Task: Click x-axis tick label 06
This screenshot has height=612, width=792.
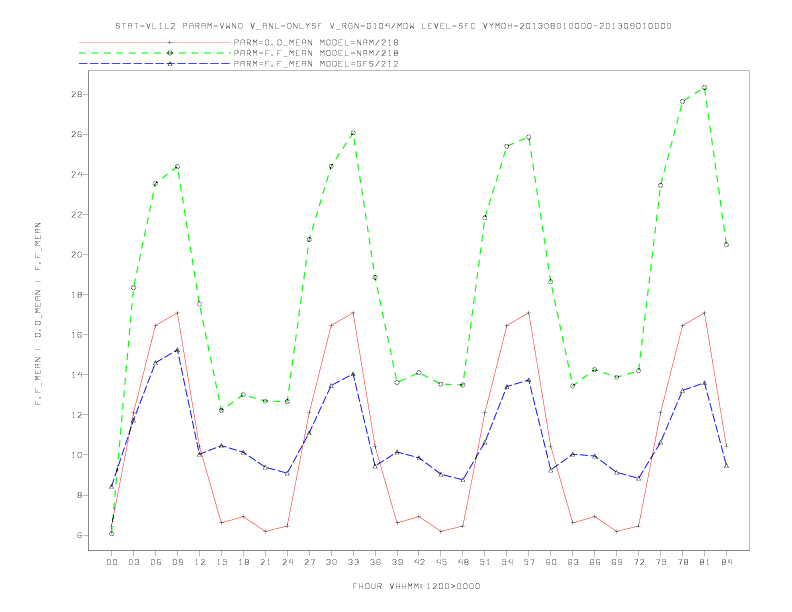Action: 156,562
